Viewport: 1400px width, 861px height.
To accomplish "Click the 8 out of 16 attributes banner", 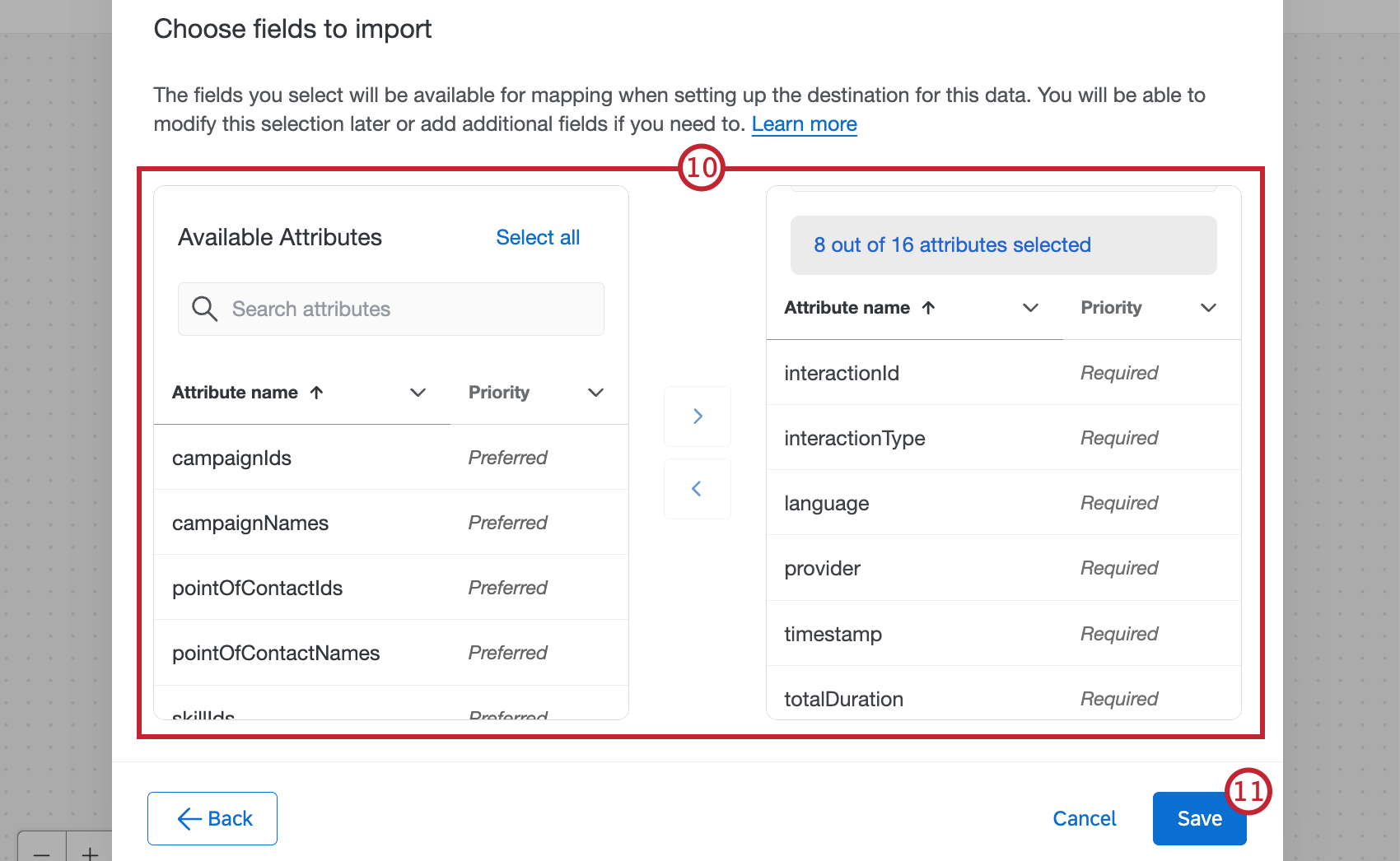I will tap(1003, 244).
